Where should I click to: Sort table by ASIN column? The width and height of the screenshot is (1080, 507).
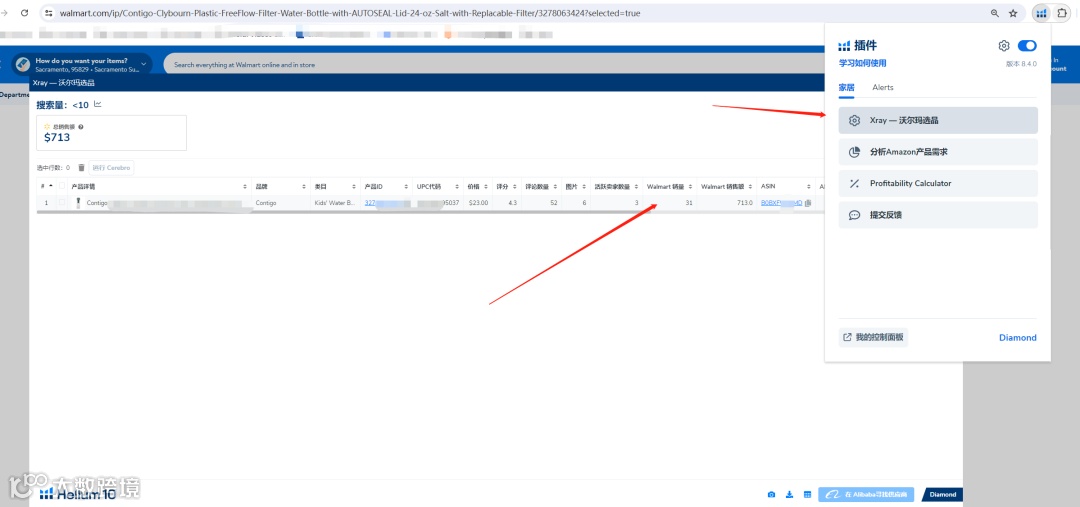tap(809, 187)
